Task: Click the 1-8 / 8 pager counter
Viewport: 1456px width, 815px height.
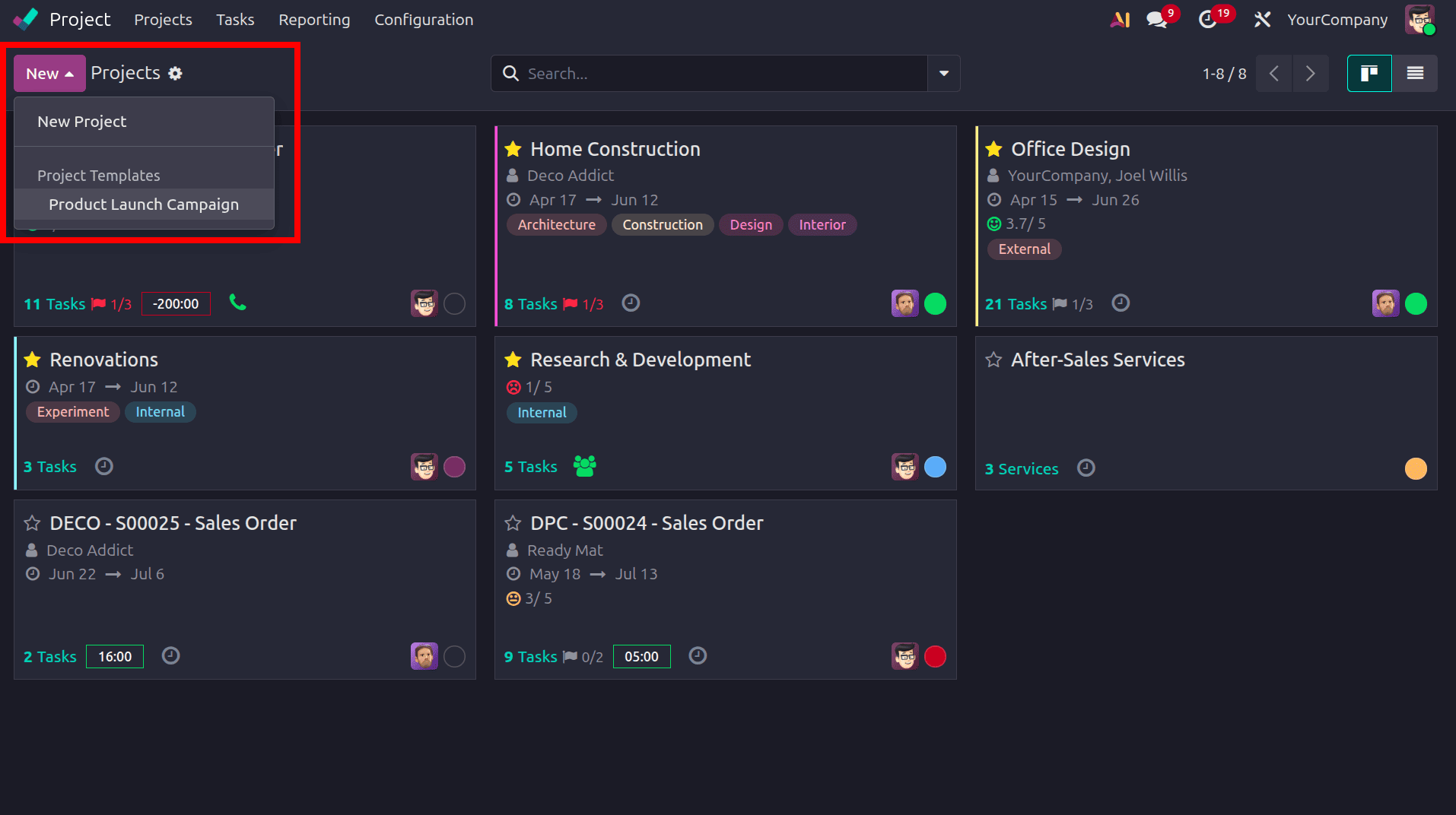Action: [x=1224, y=74]
